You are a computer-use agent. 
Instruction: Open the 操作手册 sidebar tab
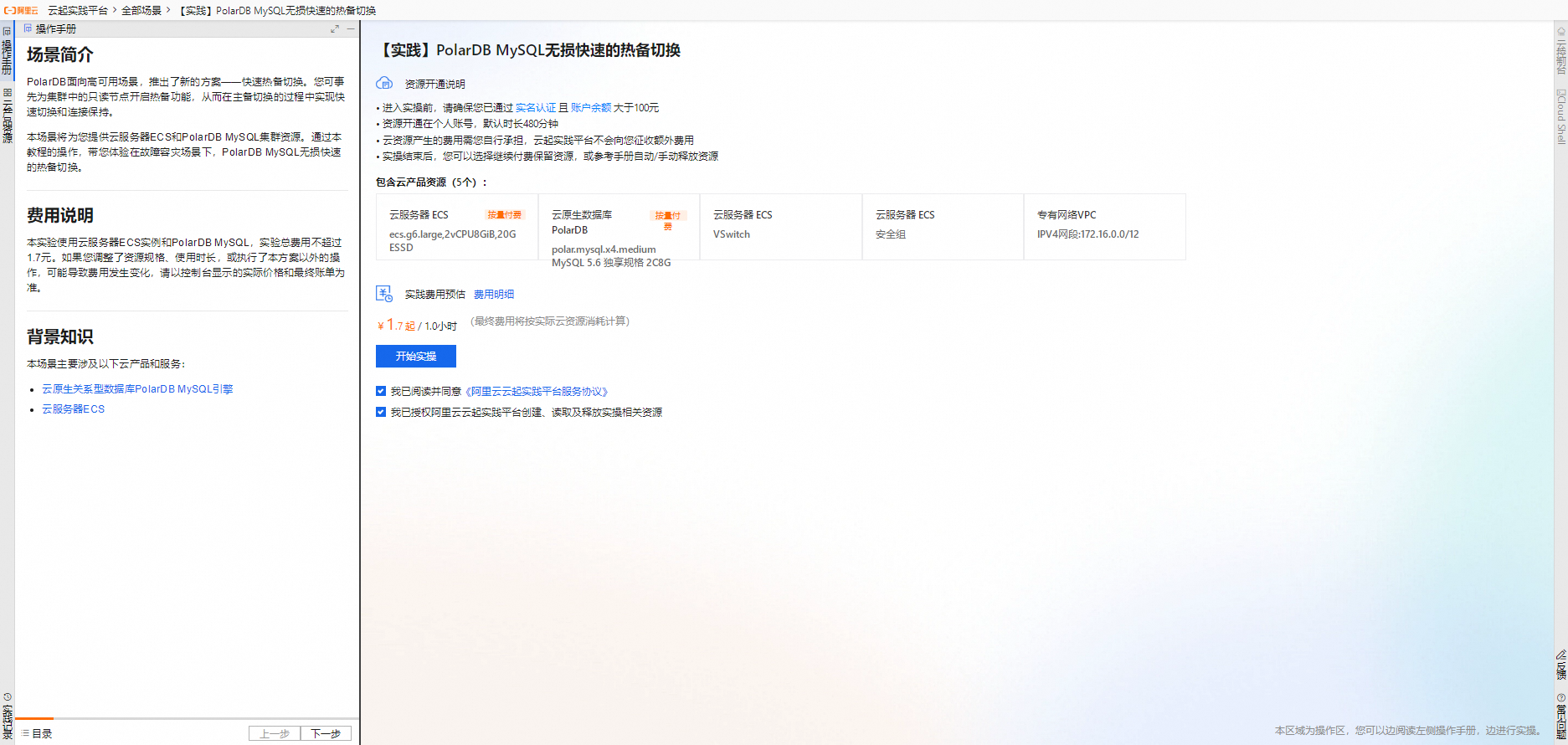click(7, 52)
